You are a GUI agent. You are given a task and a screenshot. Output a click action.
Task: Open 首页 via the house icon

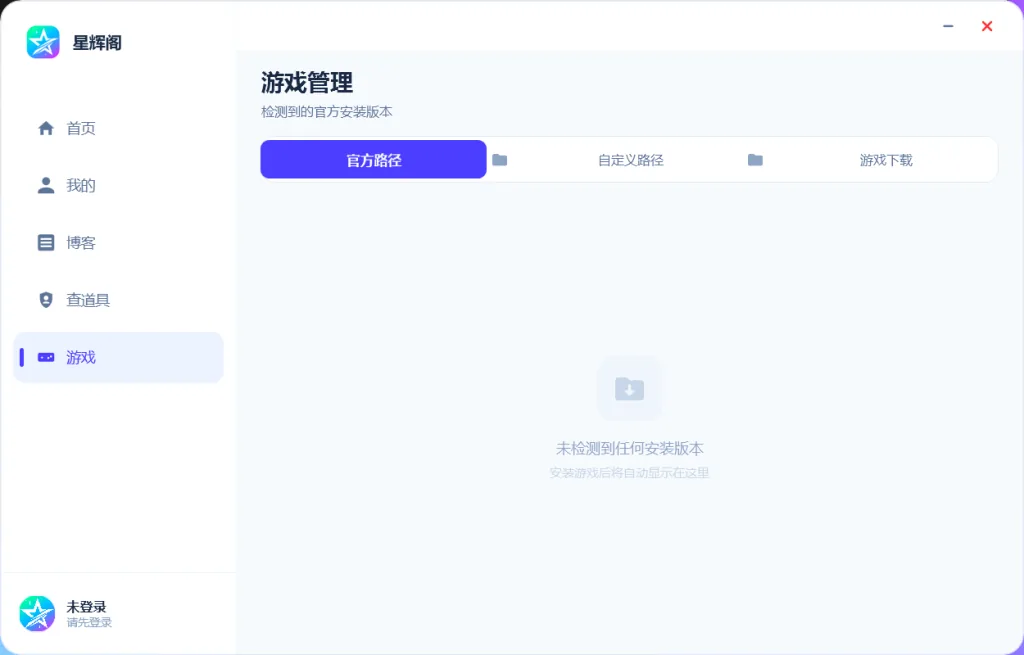coord(46,128)
